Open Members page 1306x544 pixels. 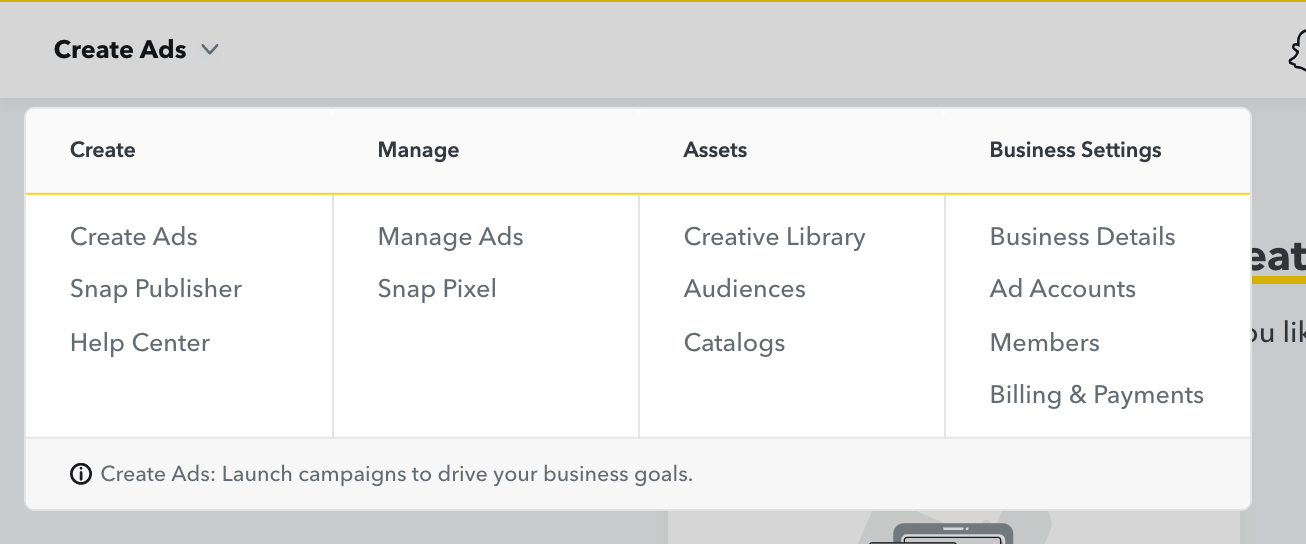tap(1044, 343)
